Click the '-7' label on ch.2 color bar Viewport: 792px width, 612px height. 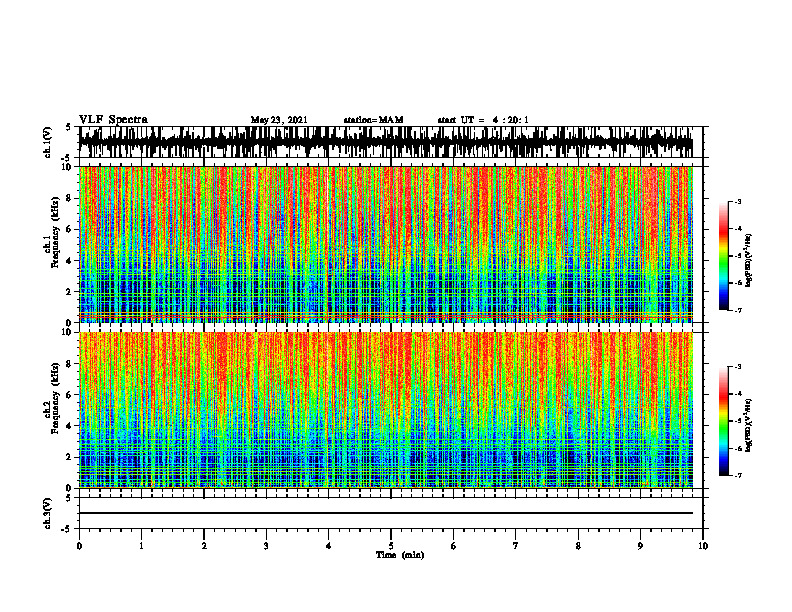(738, 476)
